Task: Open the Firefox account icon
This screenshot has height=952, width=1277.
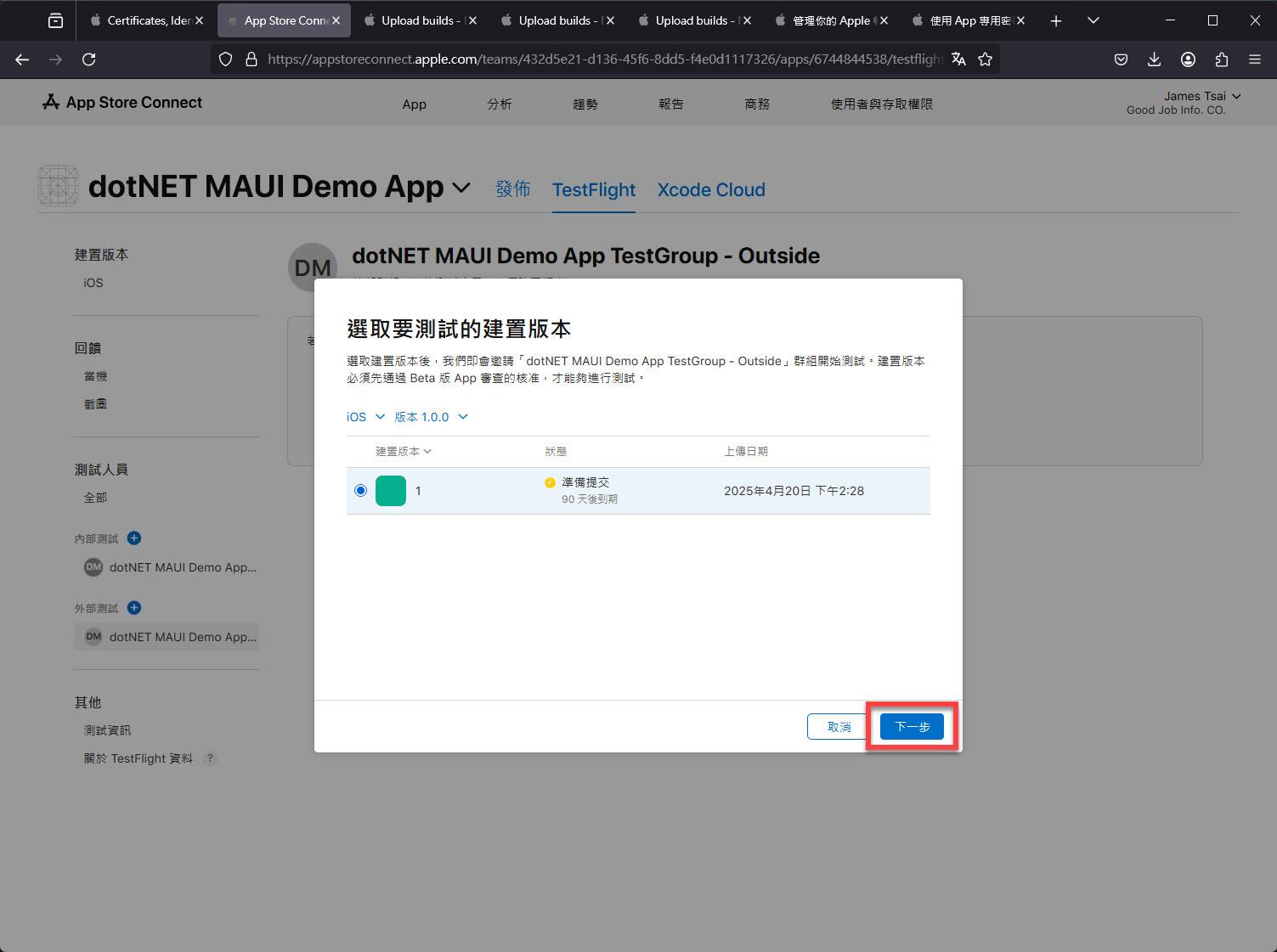Action: click(x=1188, y=59)
